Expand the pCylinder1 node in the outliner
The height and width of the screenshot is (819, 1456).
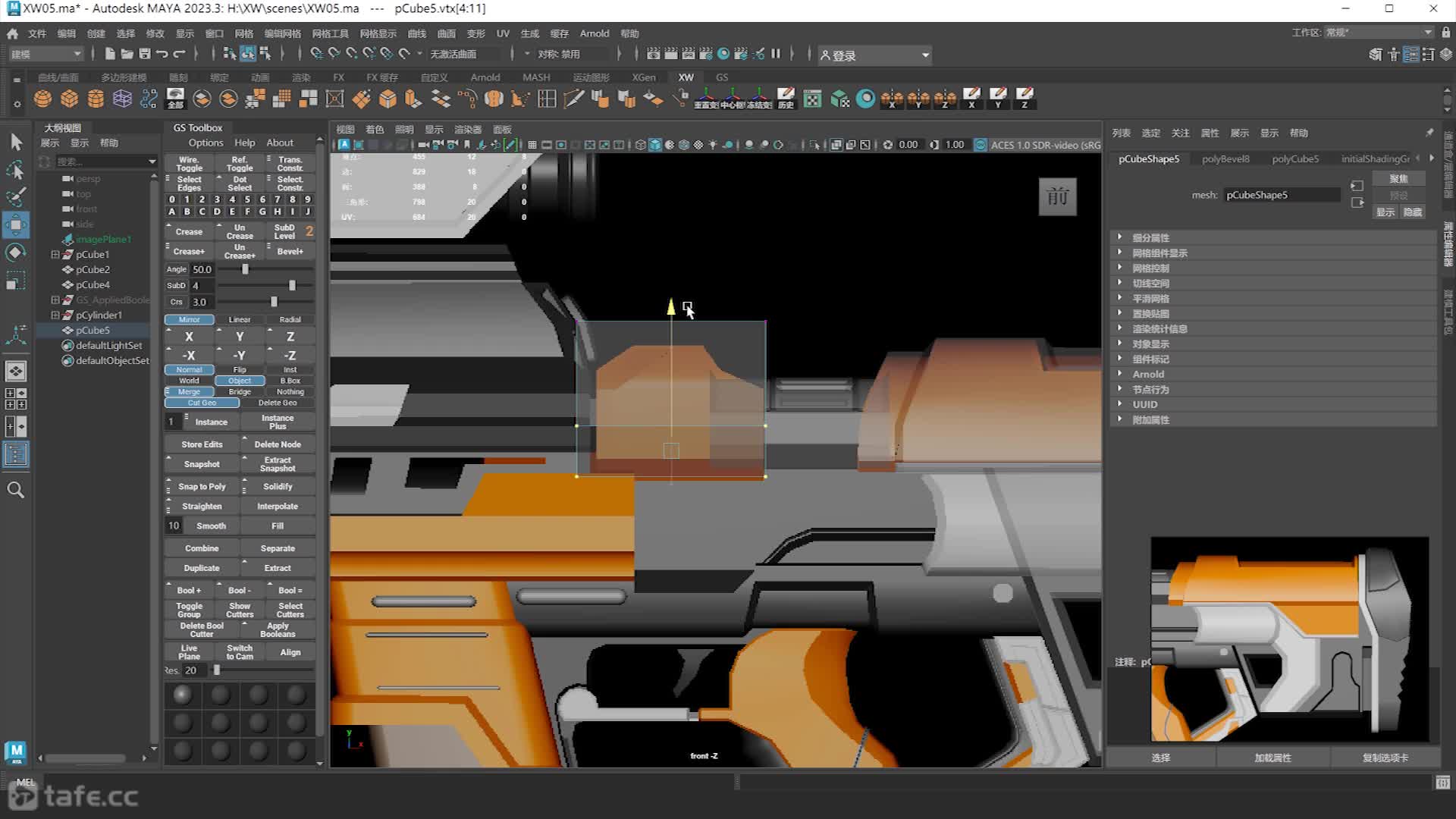[x=55, y=315]
